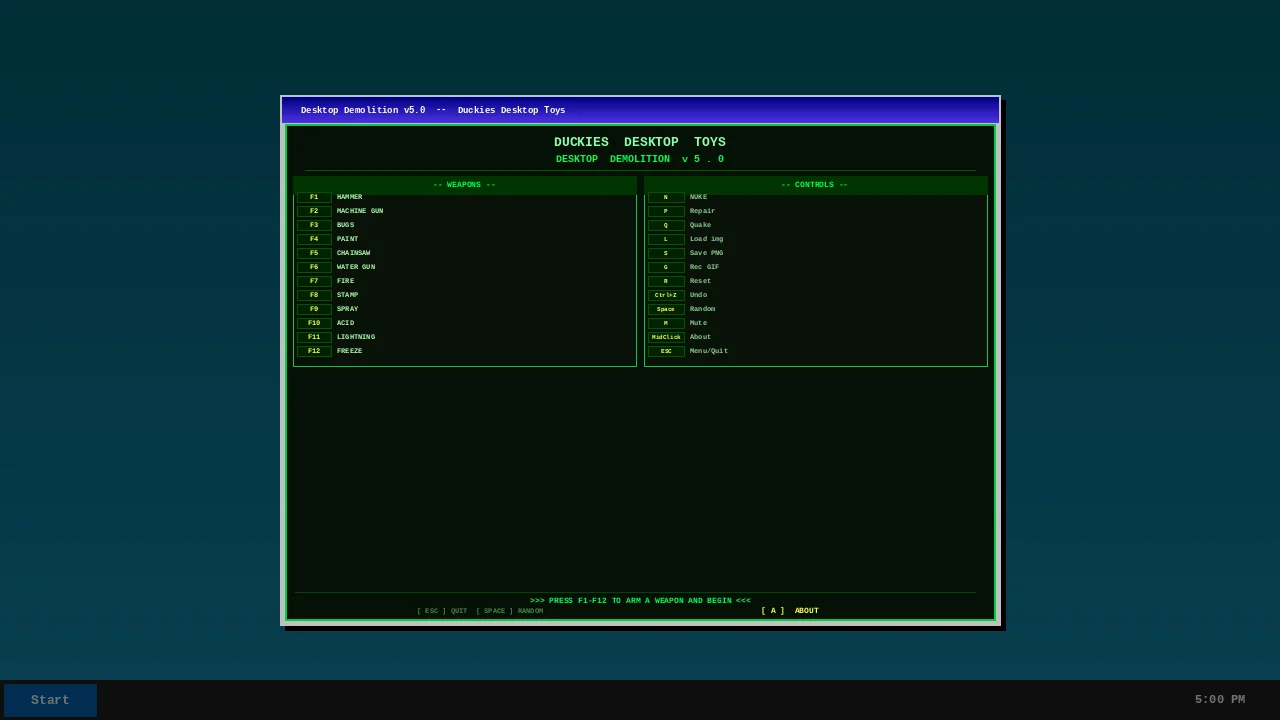Select the SPRAY weapon label
This screenshot has width=1280, height=720.
[x=347, y=309]
